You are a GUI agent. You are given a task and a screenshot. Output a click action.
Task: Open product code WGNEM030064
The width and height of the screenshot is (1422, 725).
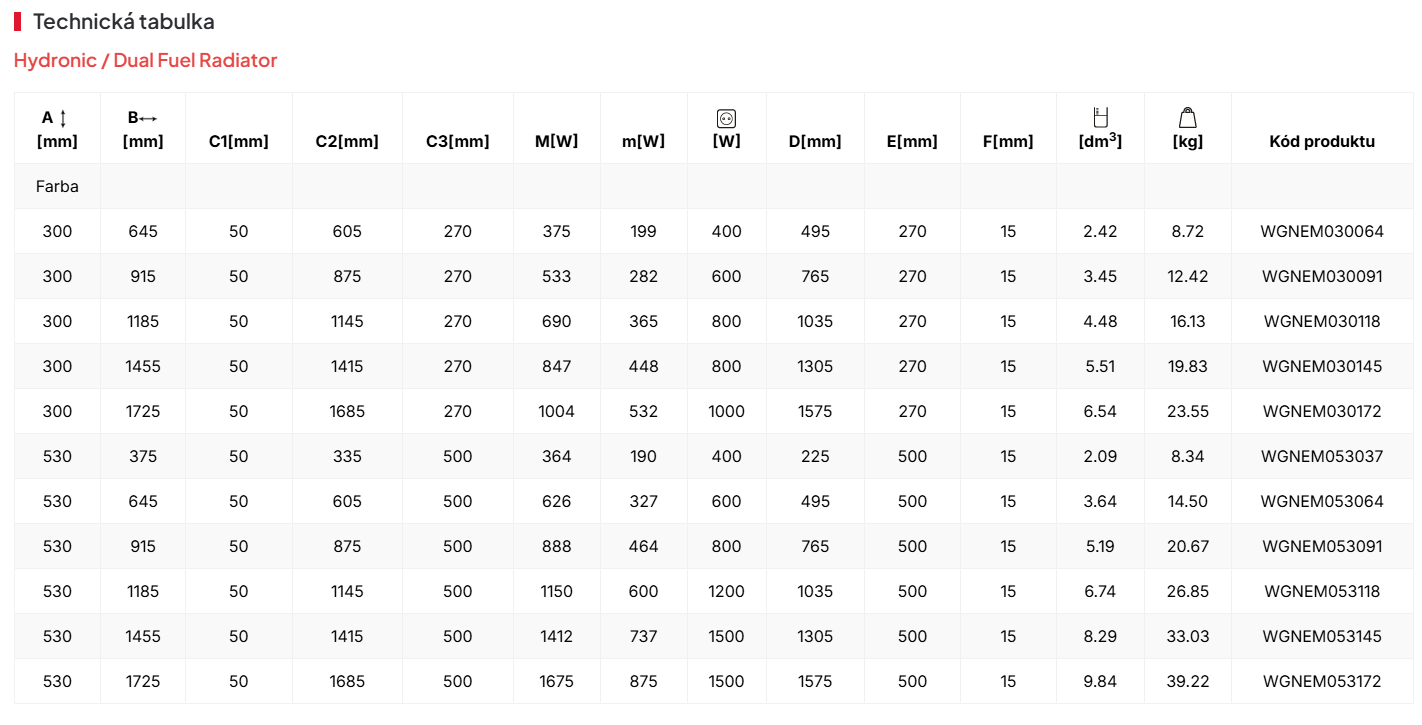coord(1322,231)
